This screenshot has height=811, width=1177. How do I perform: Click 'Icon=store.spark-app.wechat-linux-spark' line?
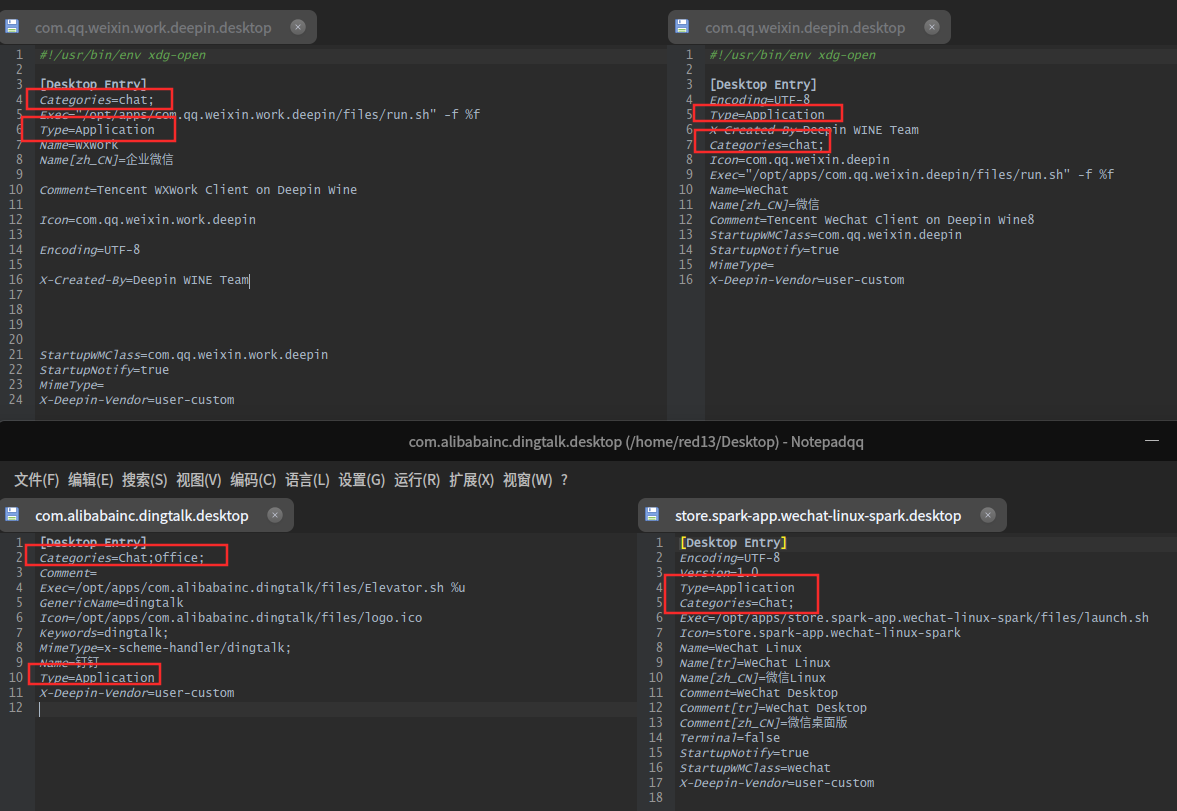pos(820,632)
